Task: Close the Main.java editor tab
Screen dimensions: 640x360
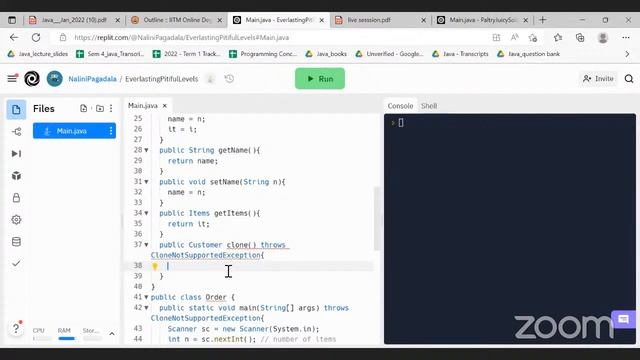Action: tap(165, 106)
